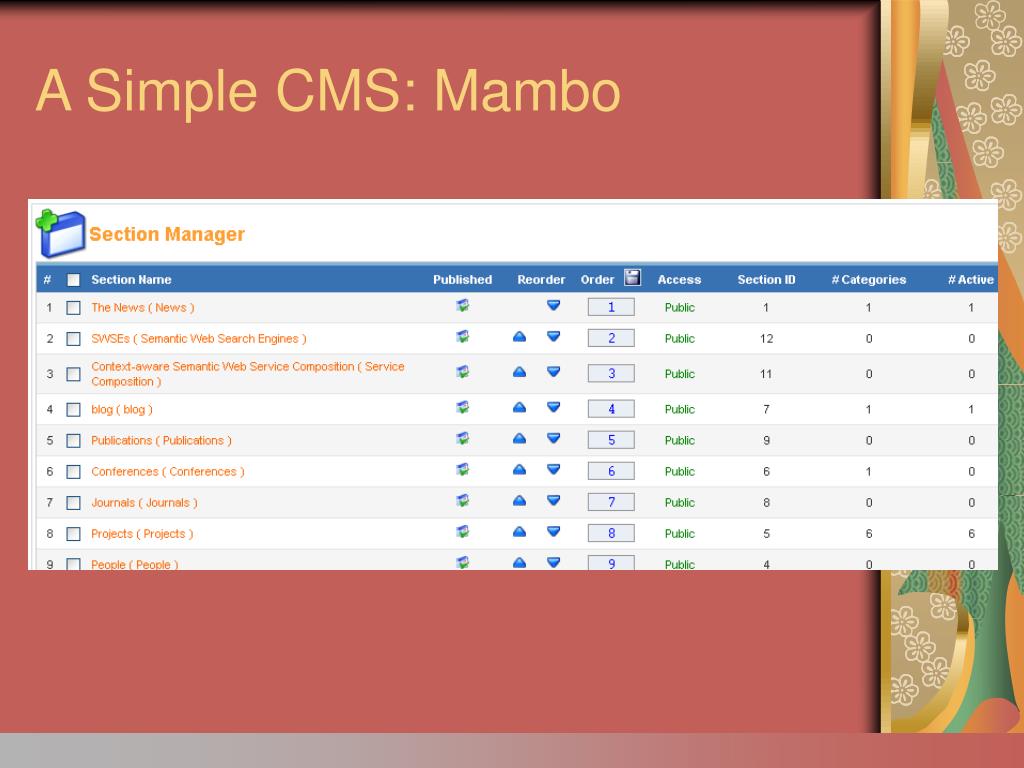The image size is (1024, 768).
Task: Check the box for Publications section
Action: click(73, 441)
